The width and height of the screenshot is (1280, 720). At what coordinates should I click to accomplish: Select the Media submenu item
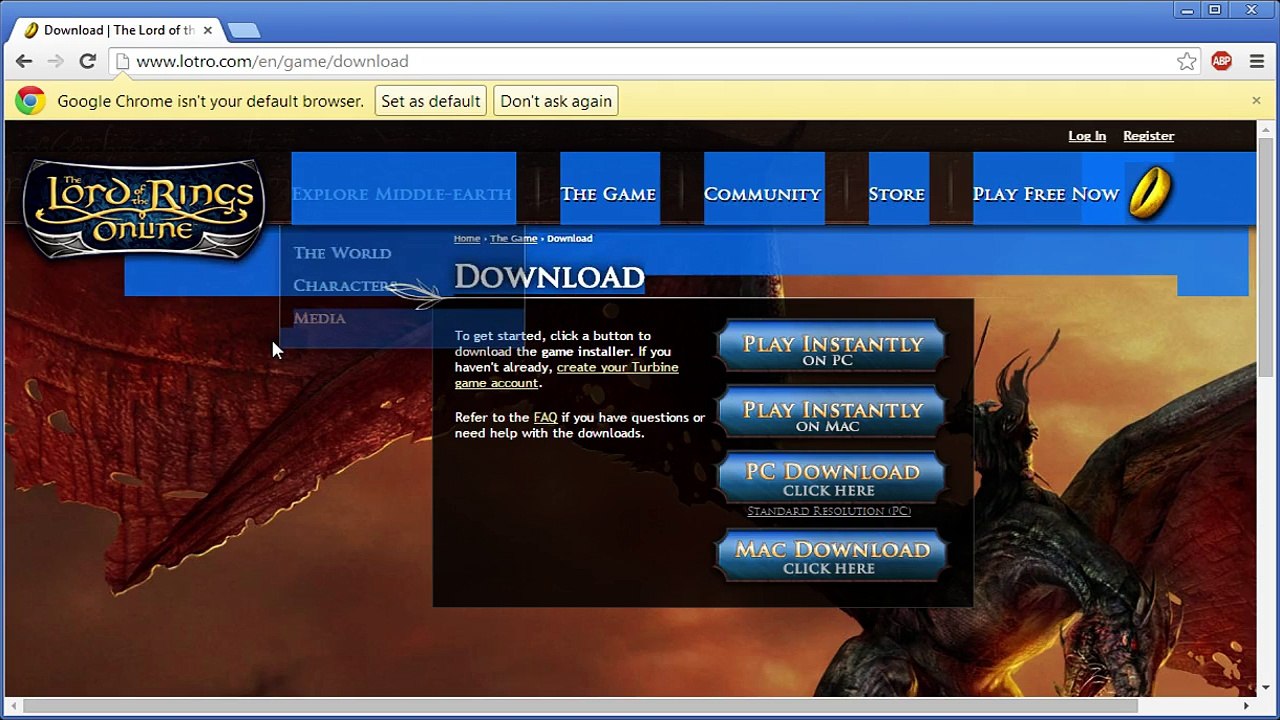[x=320, y=318]
